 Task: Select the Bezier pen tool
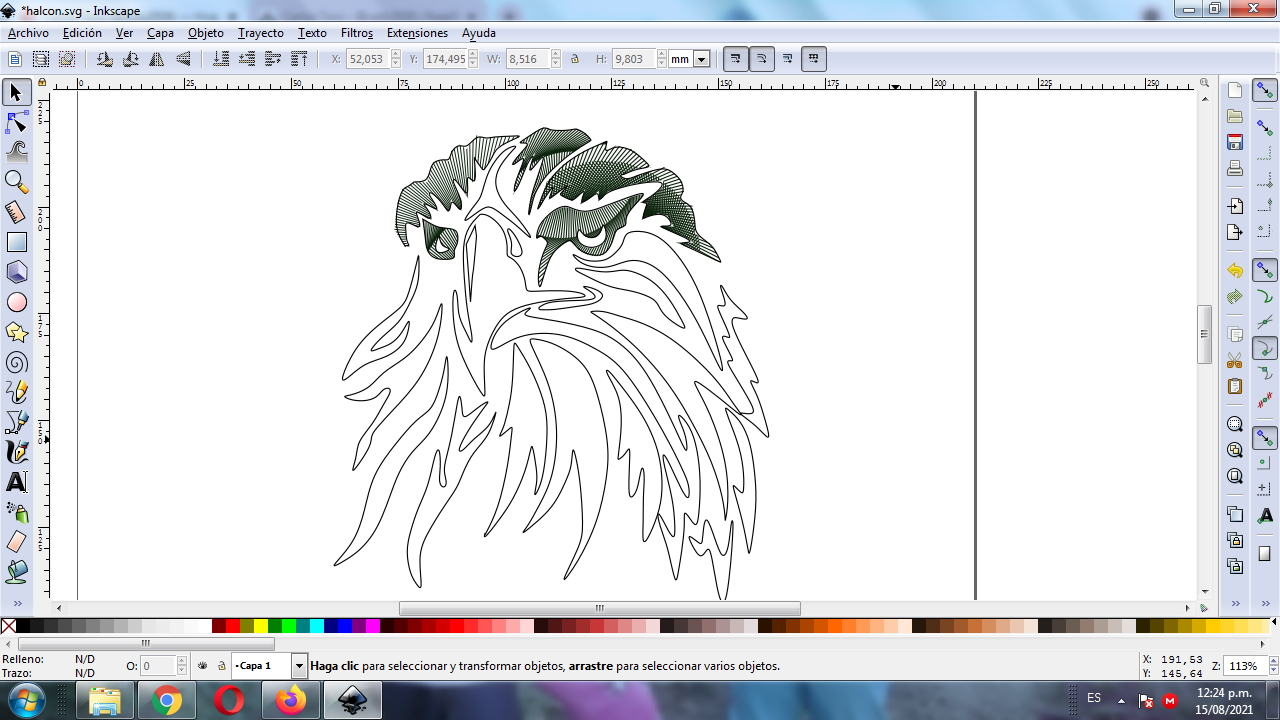click(x=16, y=422)
